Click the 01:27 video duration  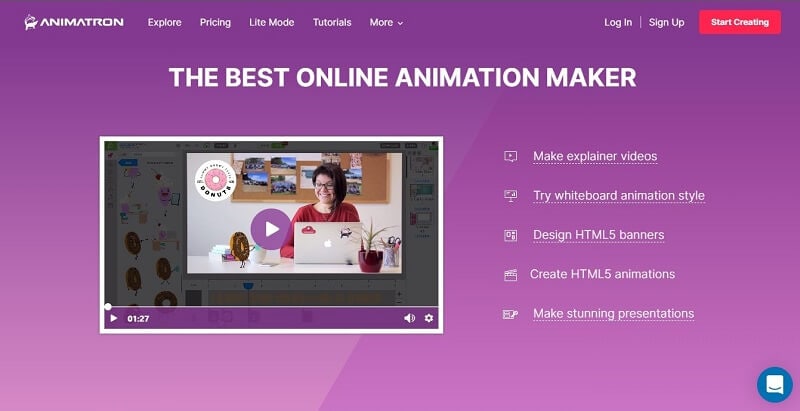tap(138, 319)
